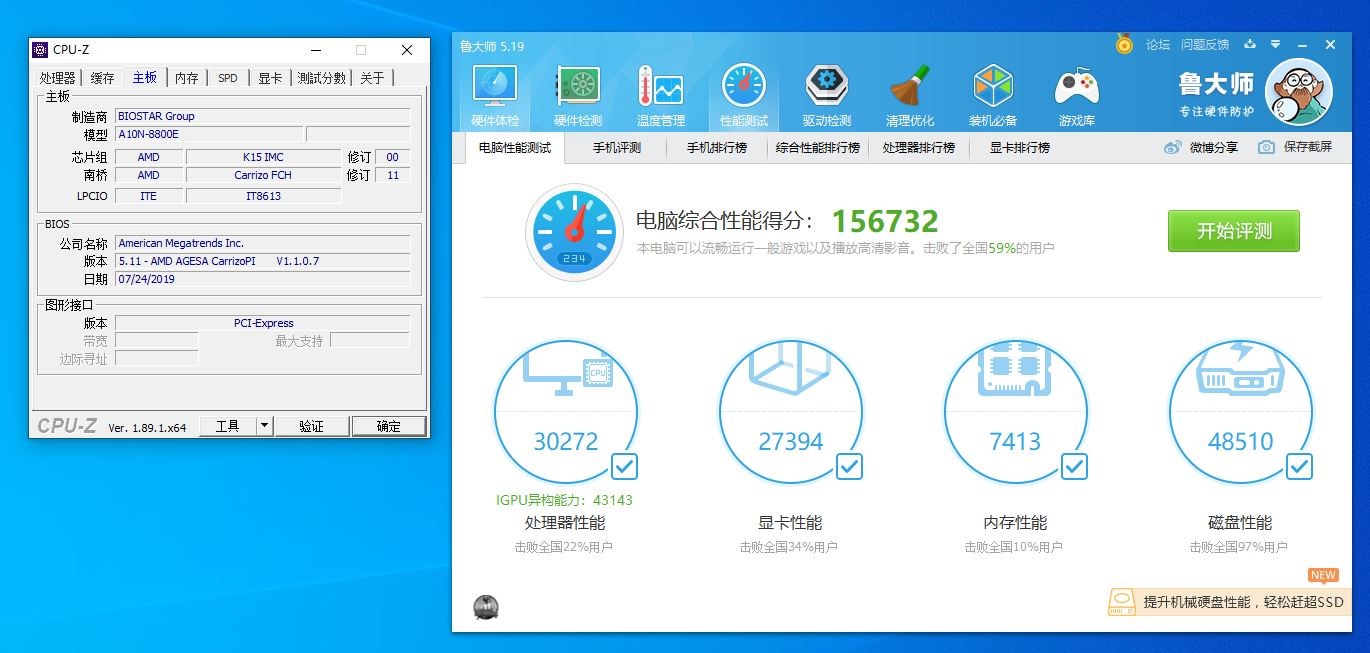
Task: Click the processor circle showing 30272
Action: 566,411
